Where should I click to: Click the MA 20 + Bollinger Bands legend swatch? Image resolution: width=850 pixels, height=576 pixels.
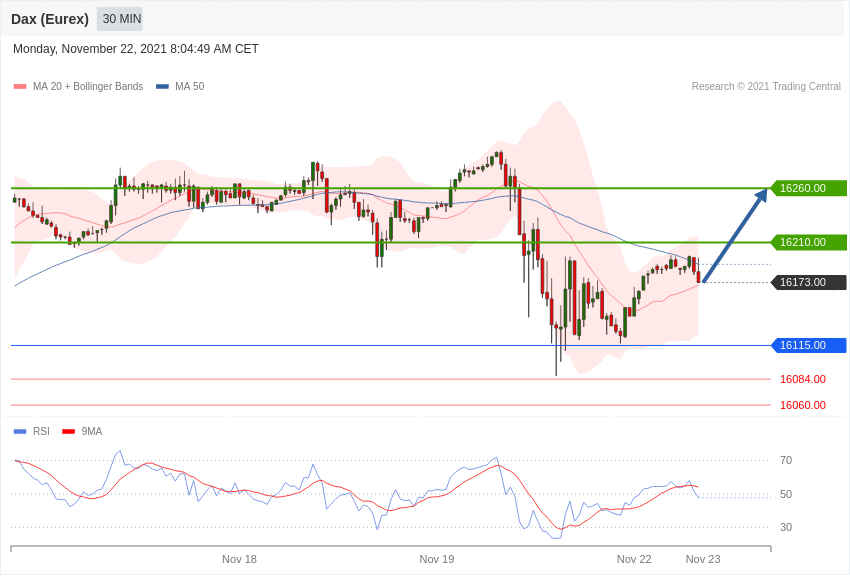(x=20, y=87)
